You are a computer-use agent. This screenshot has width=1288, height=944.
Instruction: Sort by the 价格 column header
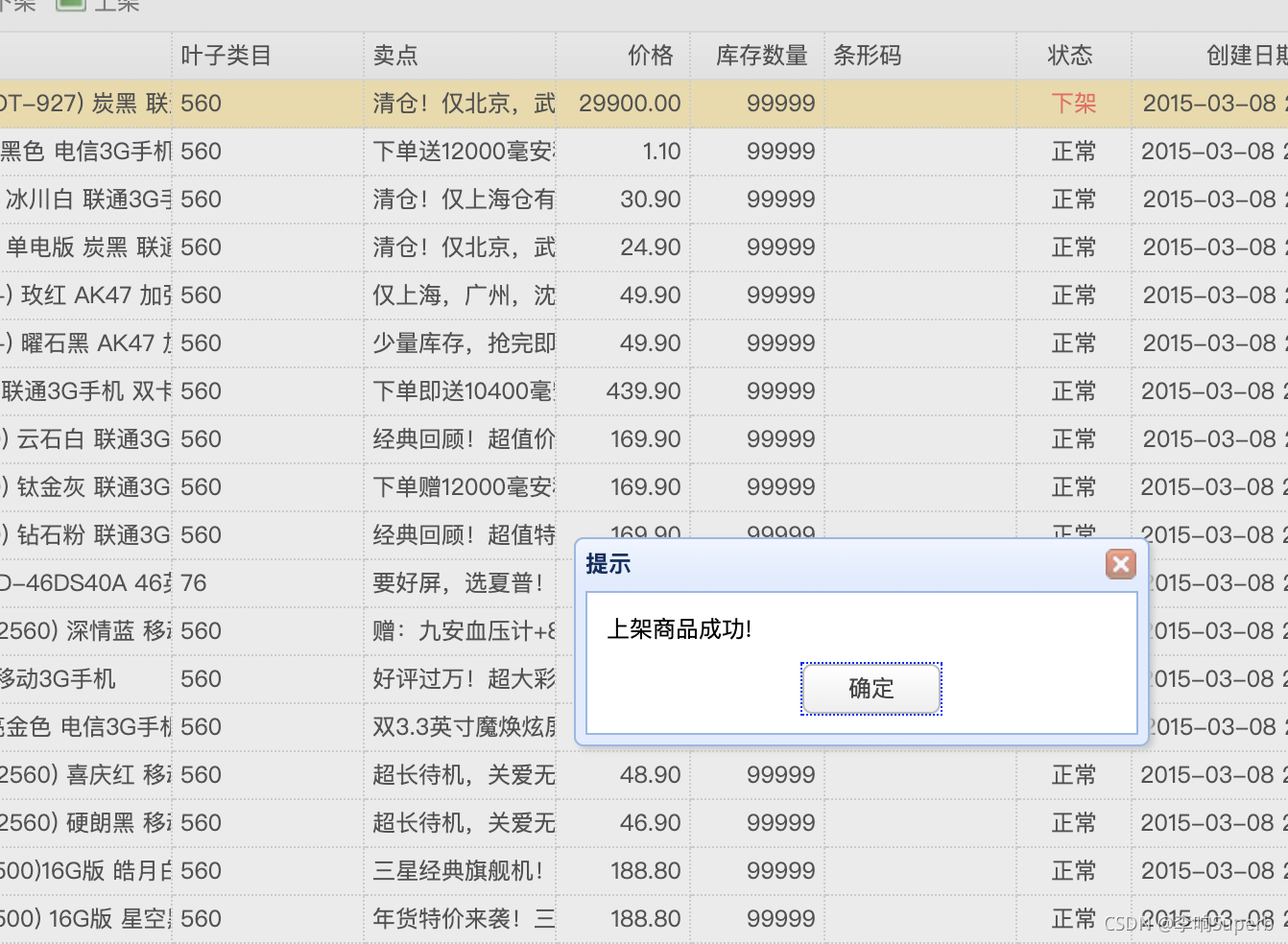[x=623, y=56]
